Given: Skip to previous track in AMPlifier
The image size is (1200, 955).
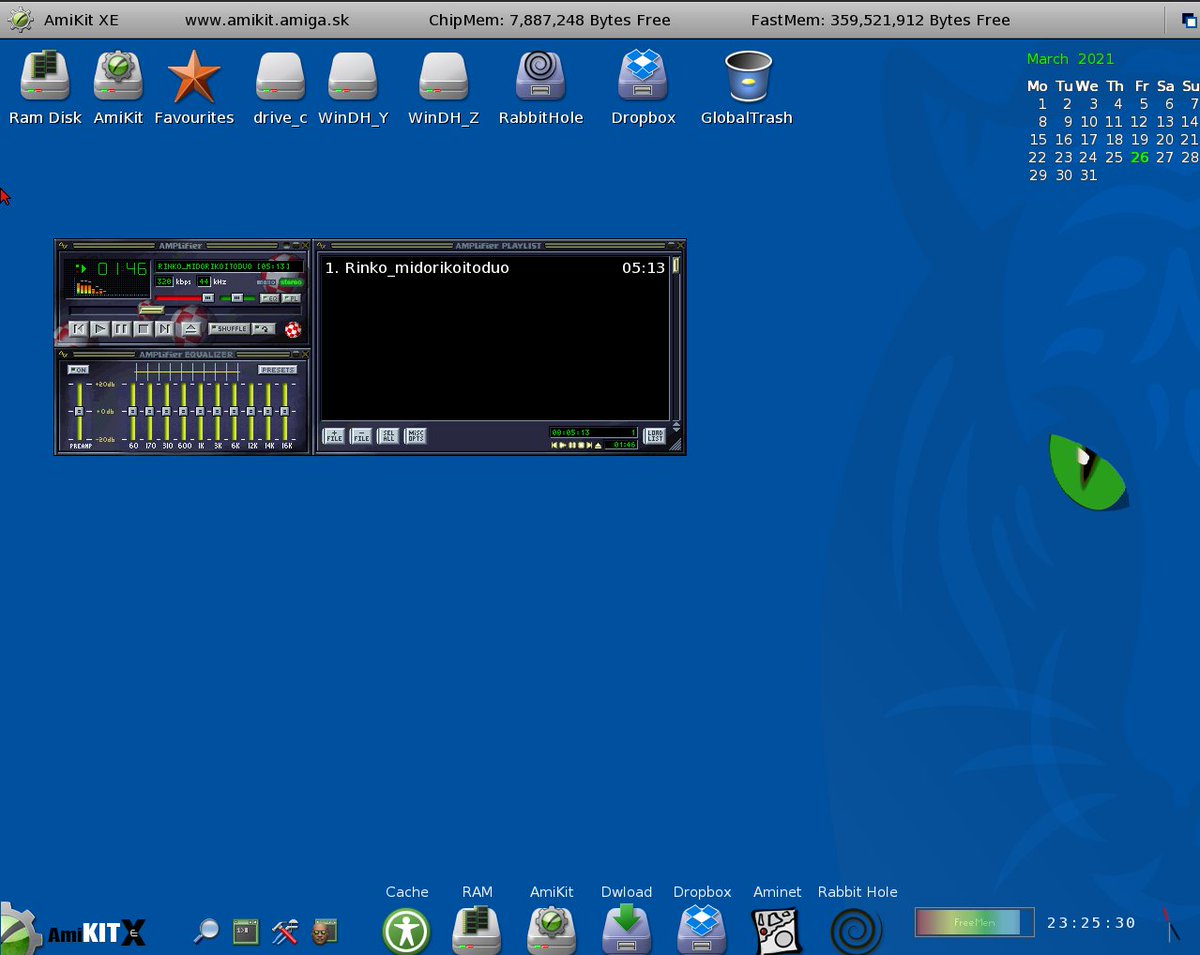Looking at the screenshot, I should point(79,328).
